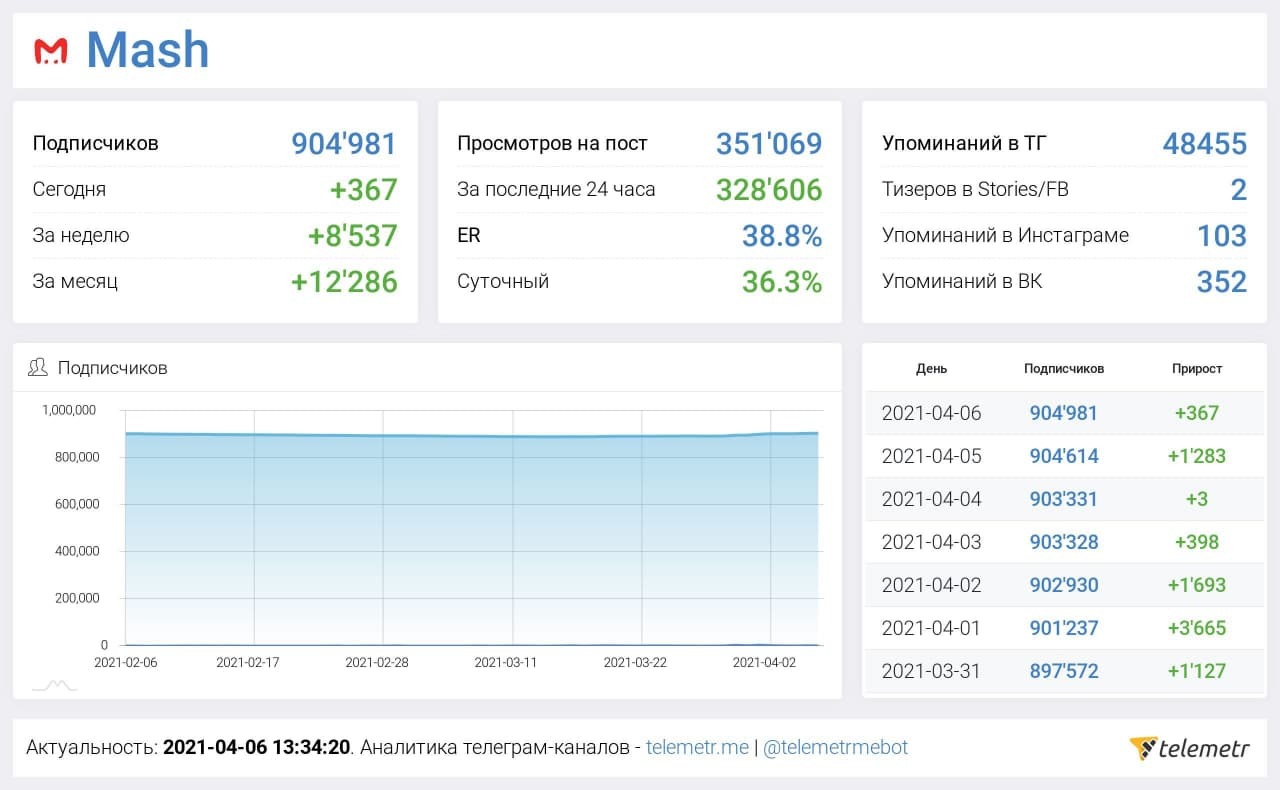Viewport: 1280px width, 790px height.
Task: Select the footer timestamp 2021-04-06 13:34:20
Action: [x=257, y=747]
